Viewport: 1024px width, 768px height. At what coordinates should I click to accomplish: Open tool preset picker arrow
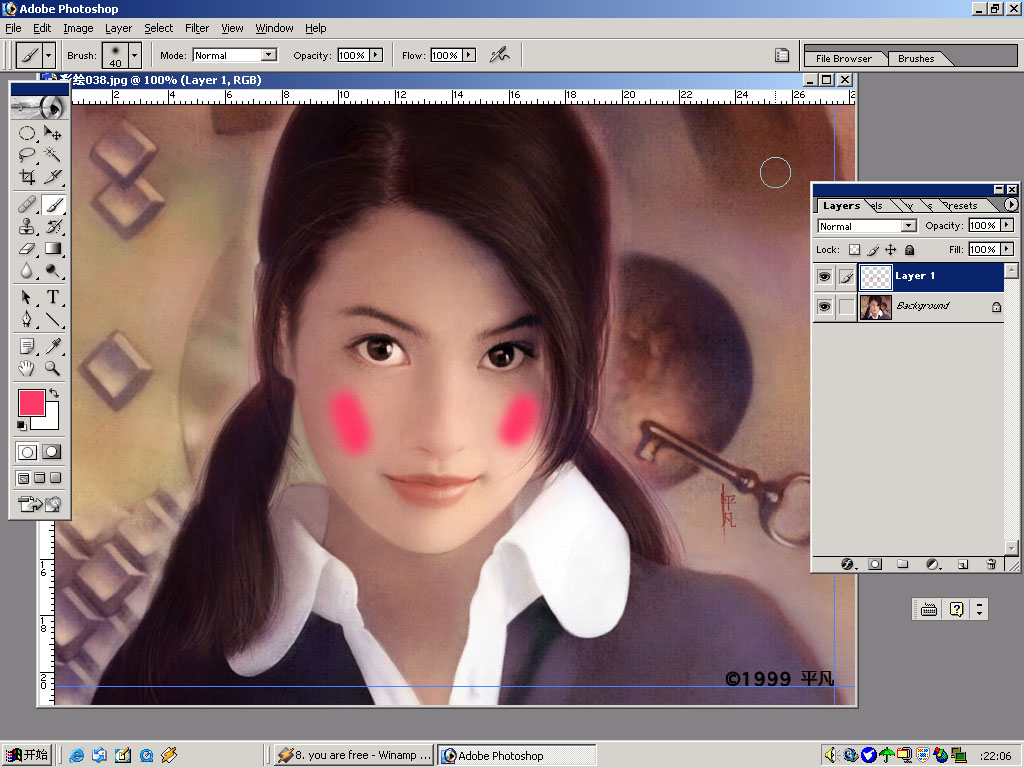[48, 56]
